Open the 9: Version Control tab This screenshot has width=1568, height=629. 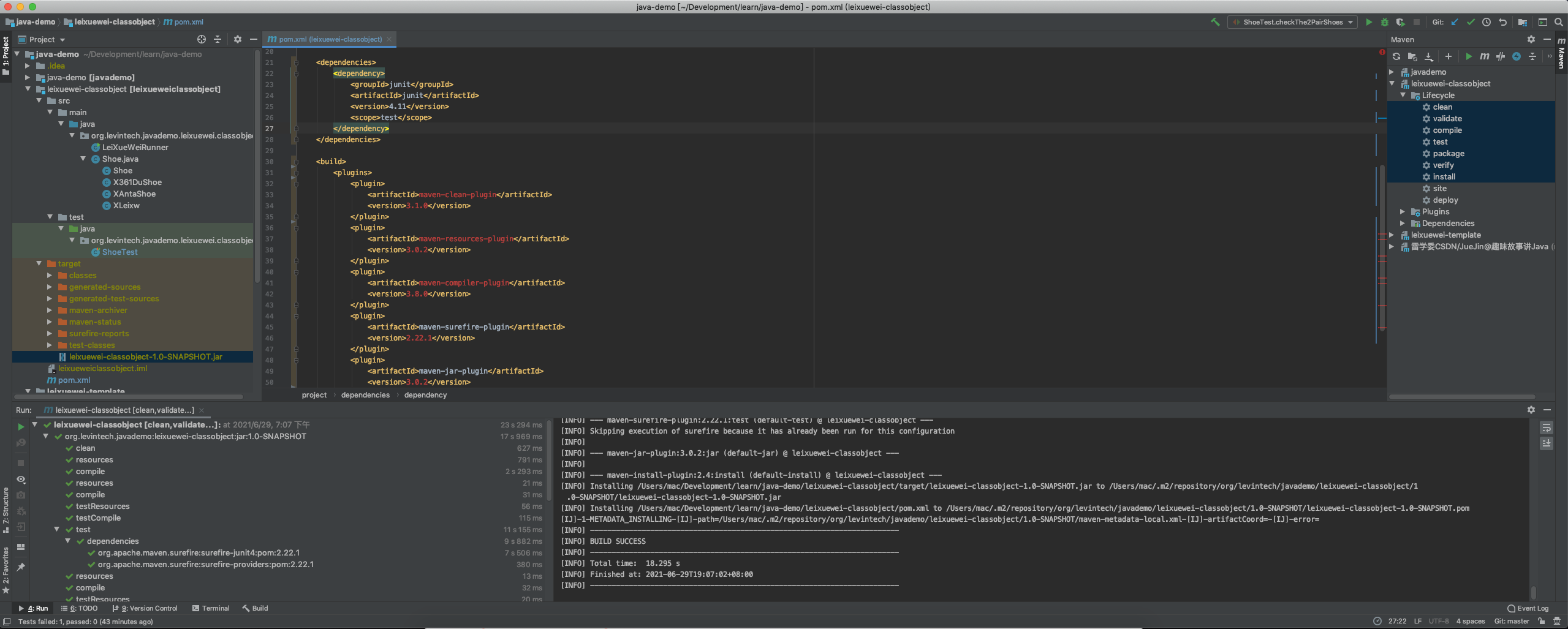click(145, 608)
